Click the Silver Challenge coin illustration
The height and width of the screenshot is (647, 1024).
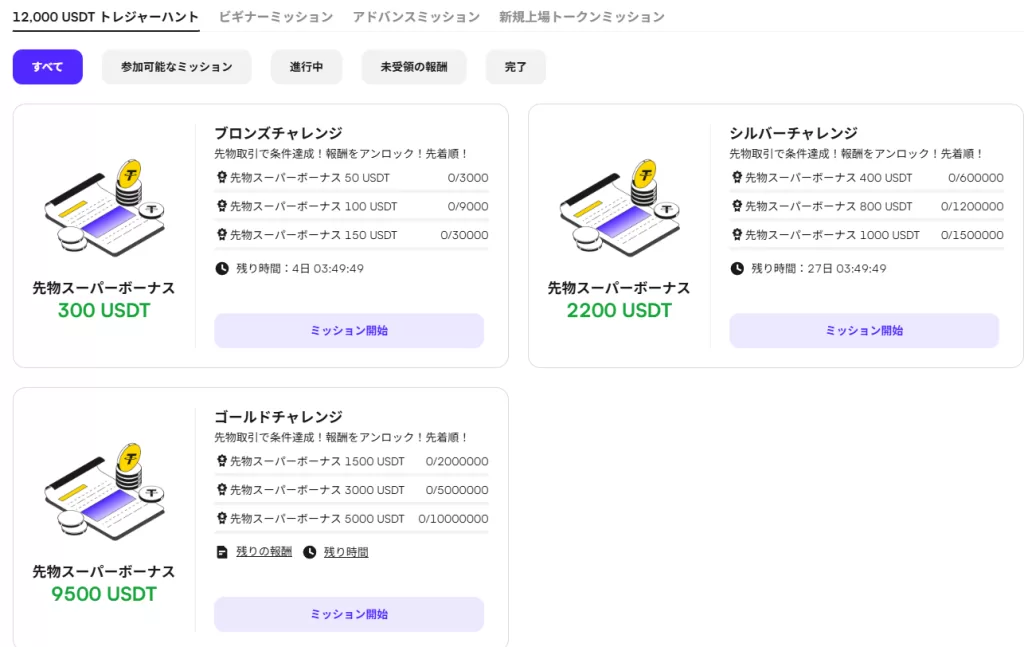[619, 208]
